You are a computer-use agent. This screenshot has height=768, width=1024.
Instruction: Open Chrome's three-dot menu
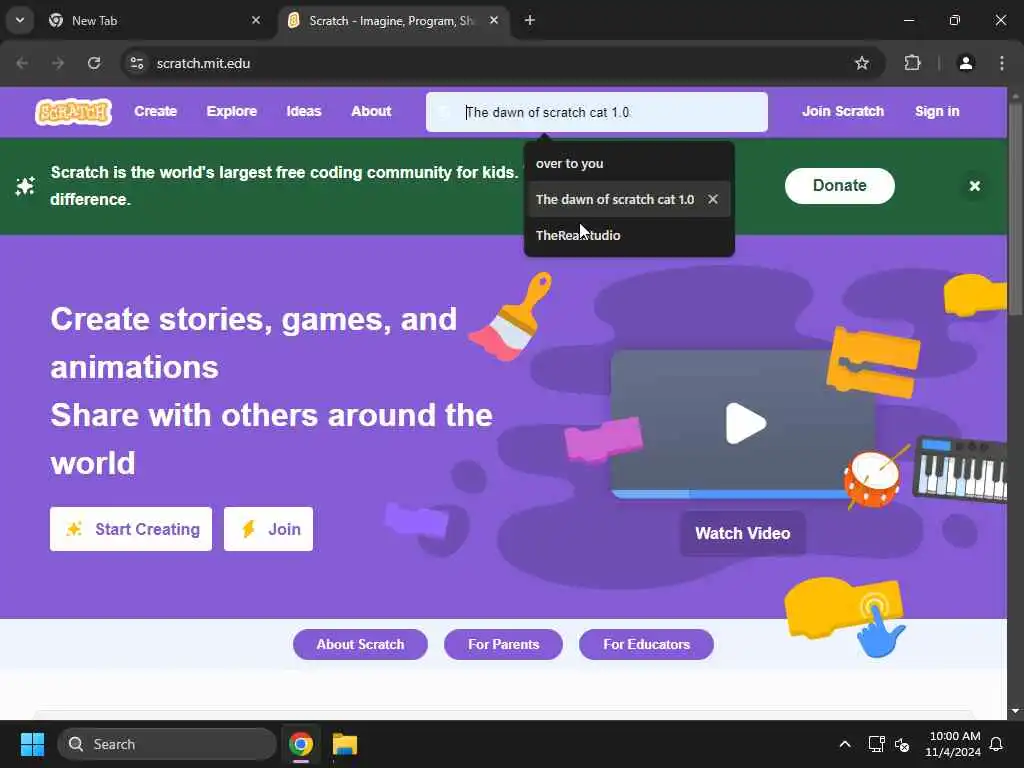point(1002,63)
